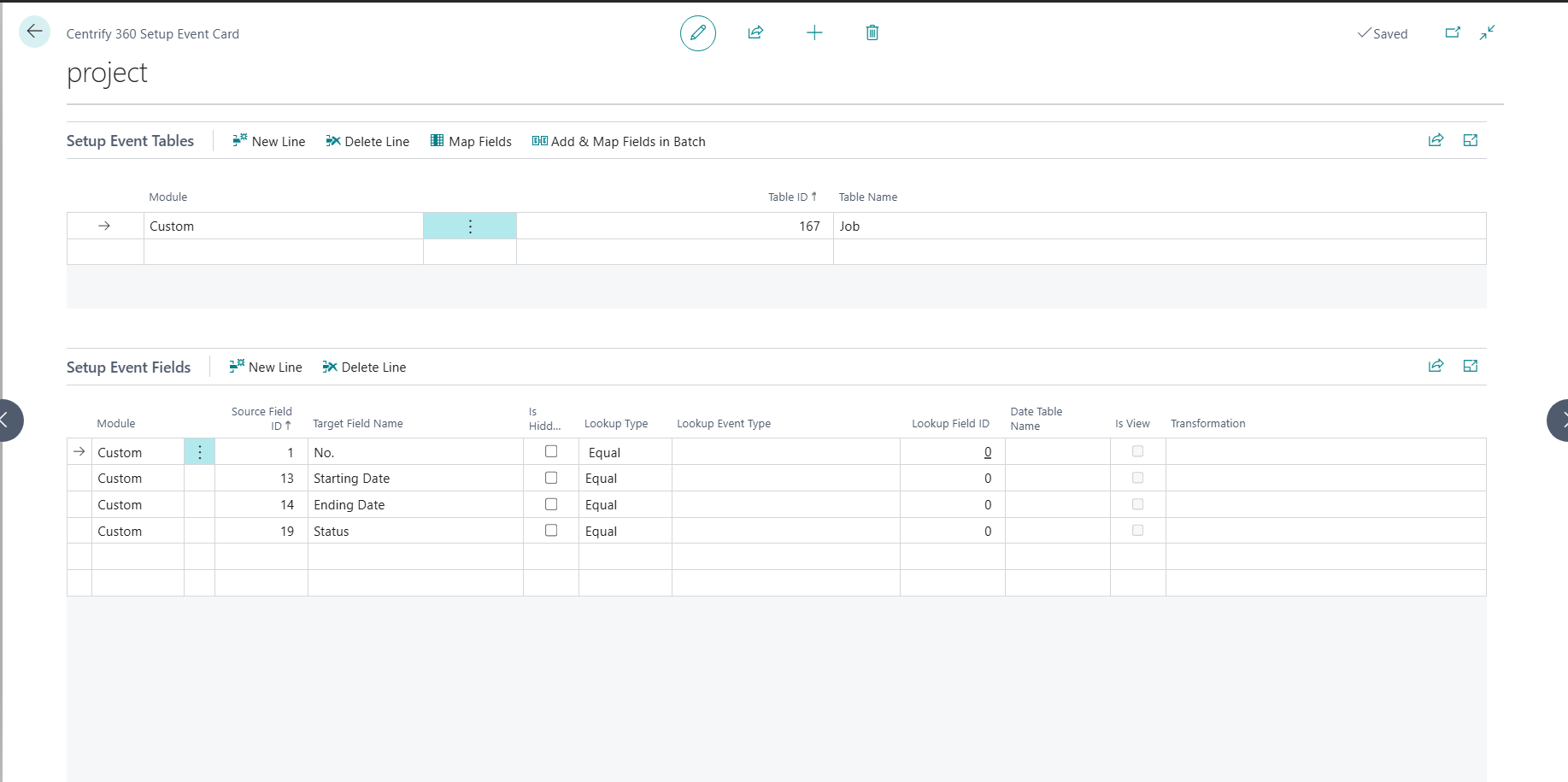This screenshot has width=1568, height=782.
Task: Delete Line in Setup Event Fields
Action: (364, 367)
